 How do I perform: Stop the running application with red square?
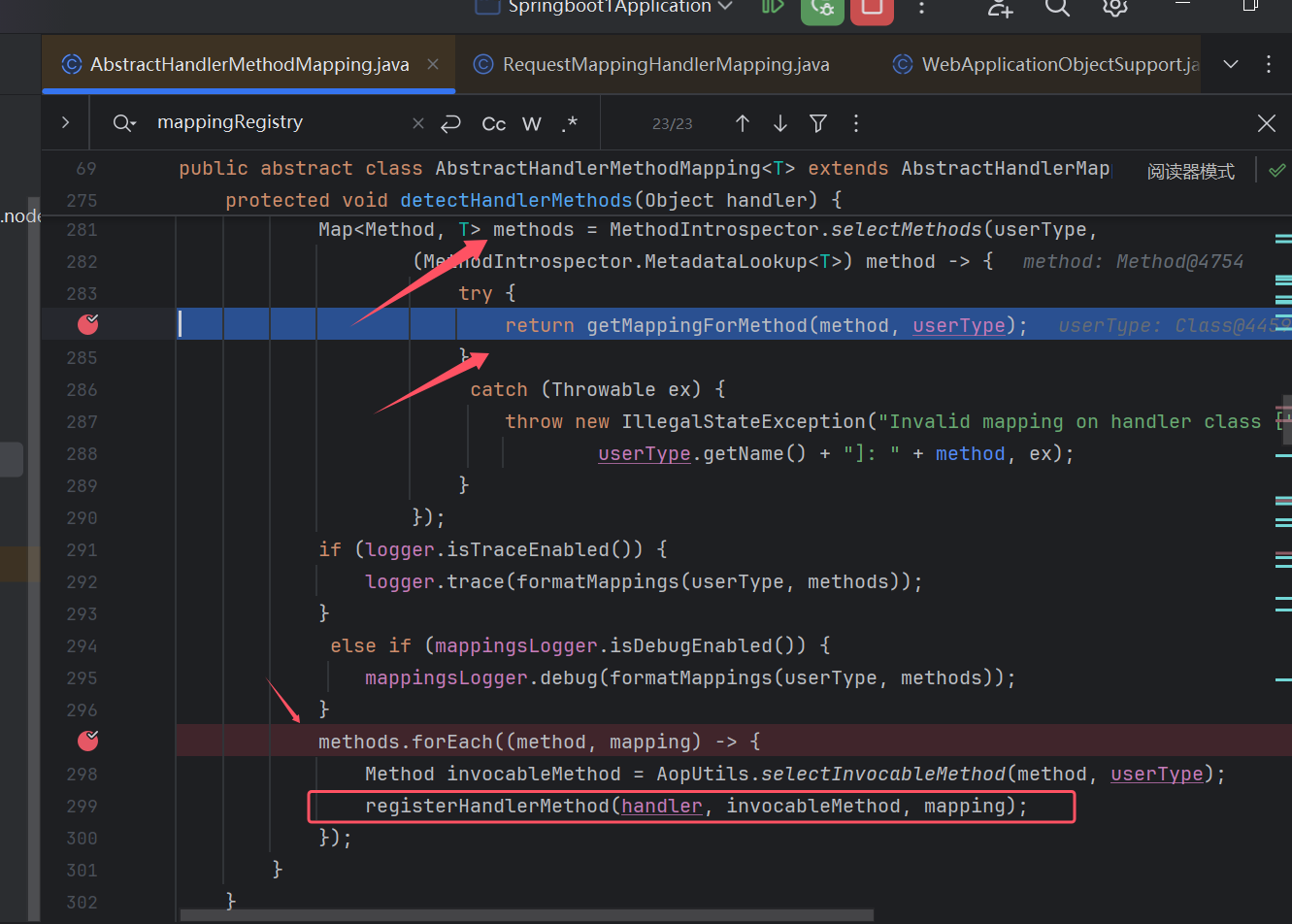point(871,8)
